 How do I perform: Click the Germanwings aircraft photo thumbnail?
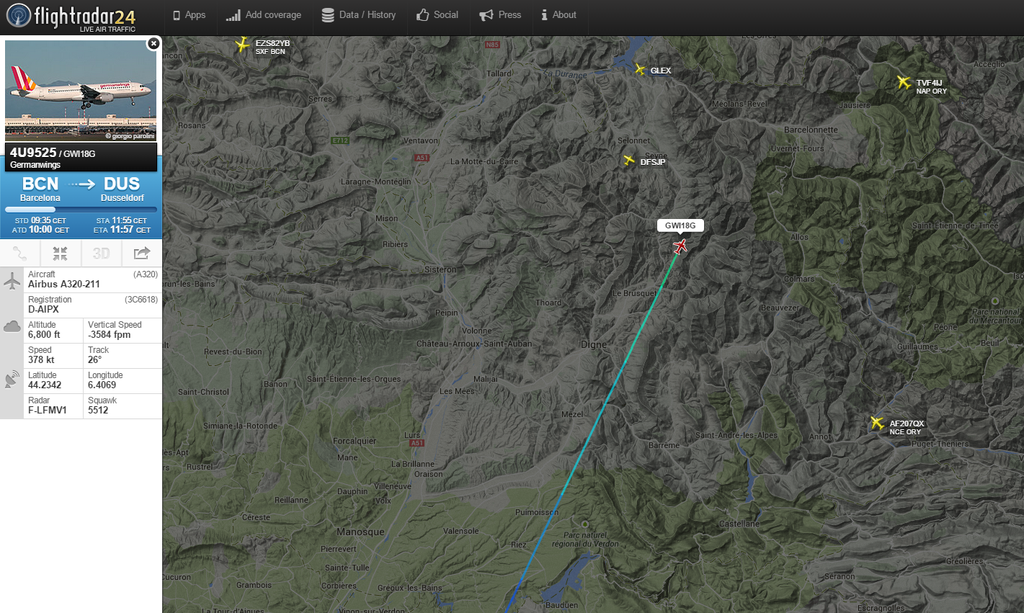coord(81,90)
